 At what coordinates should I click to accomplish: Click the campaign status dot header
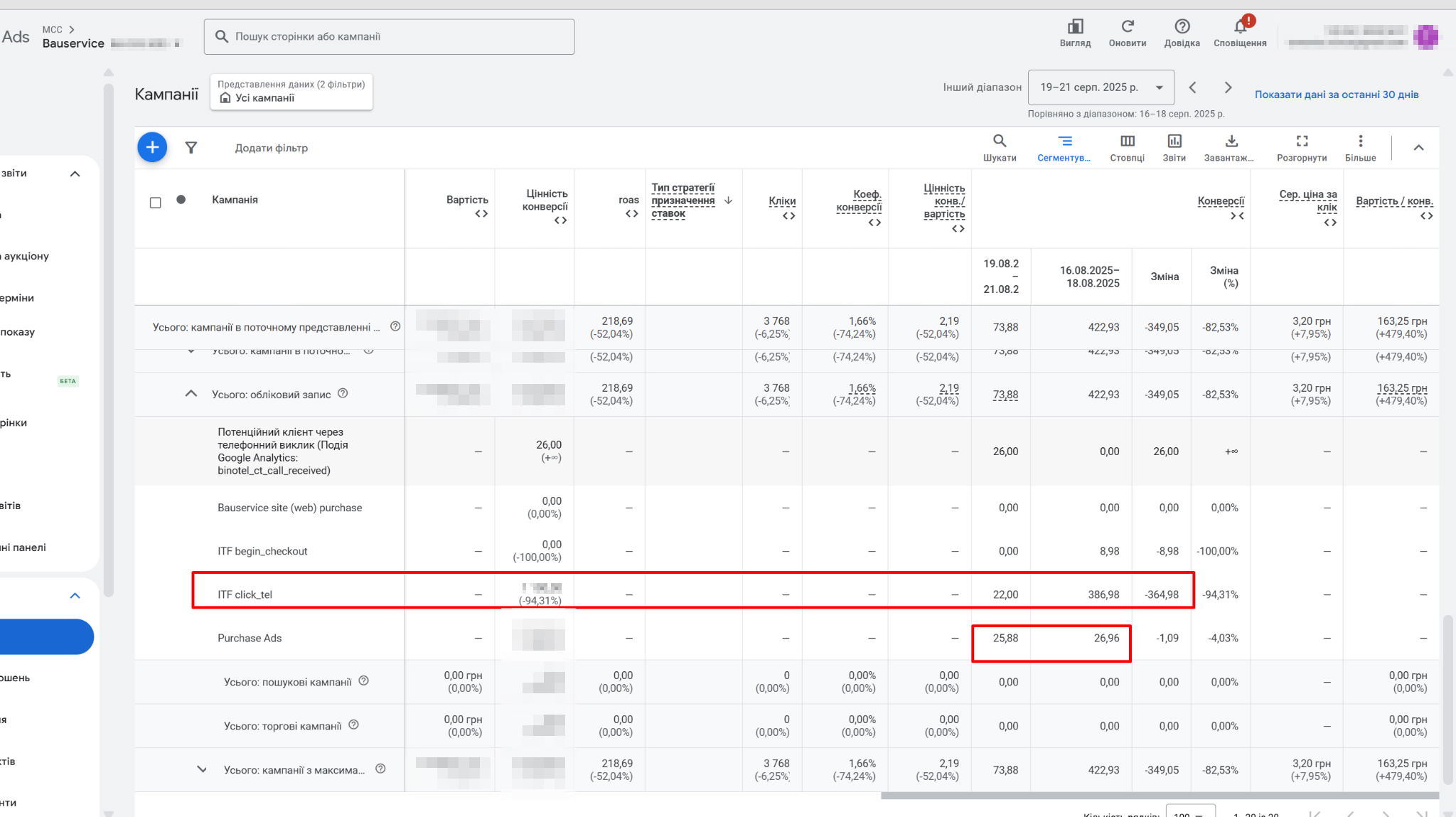tap(181, 200)
